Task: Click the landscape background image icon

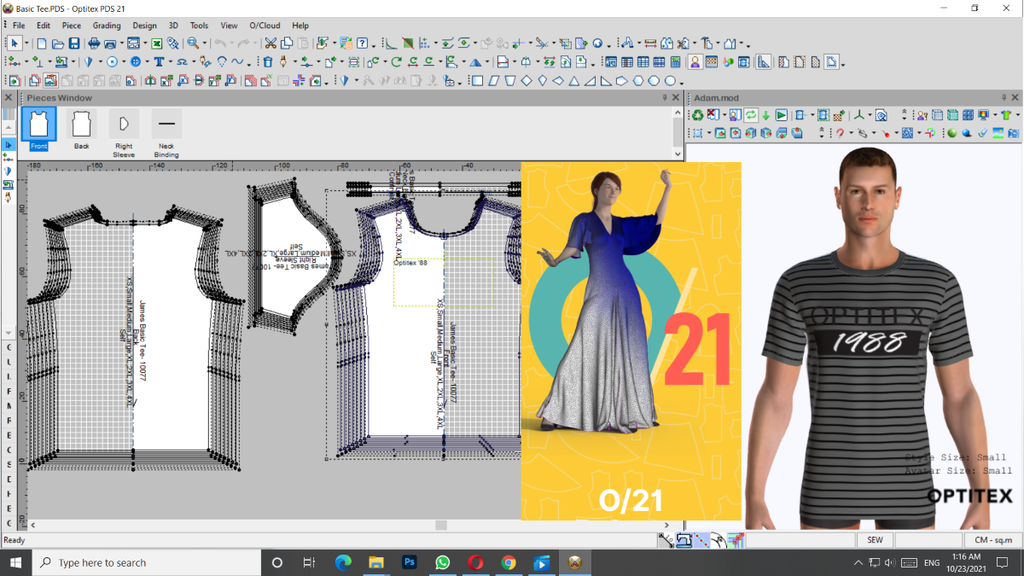Action: [998, 133]
